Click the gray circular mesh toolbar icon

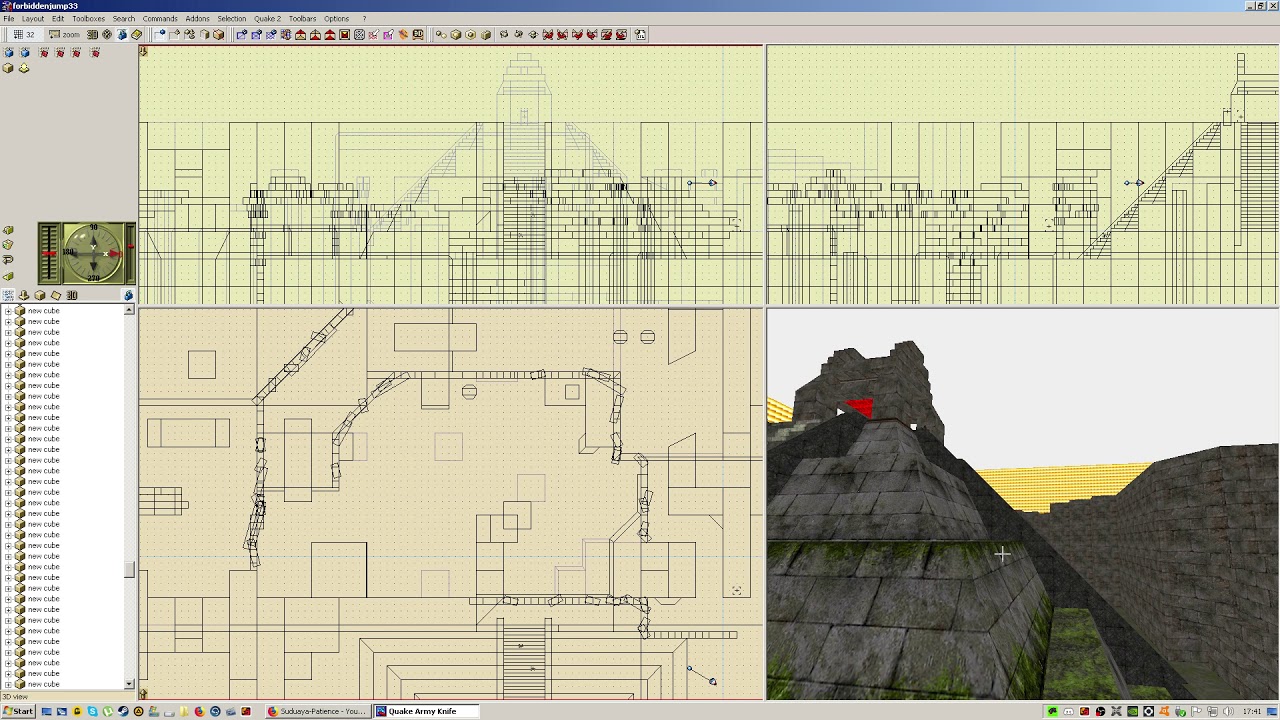click(x=359, y=34)
